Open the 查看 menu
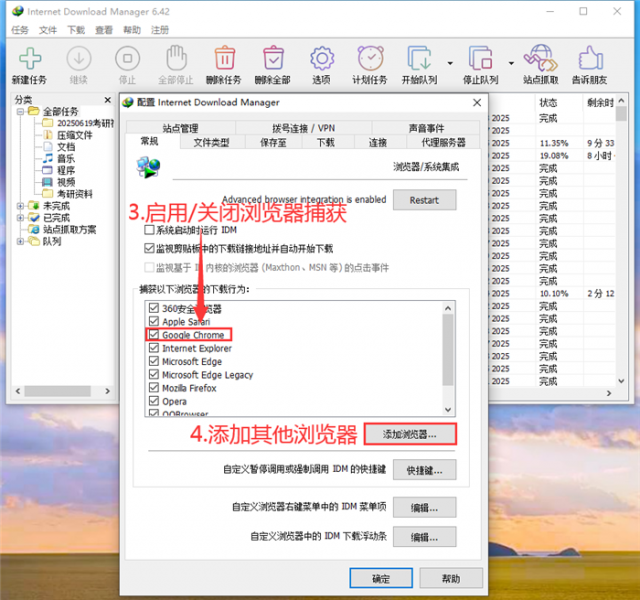The width and height of the screenshot is (640, 600). click(104, 30)
